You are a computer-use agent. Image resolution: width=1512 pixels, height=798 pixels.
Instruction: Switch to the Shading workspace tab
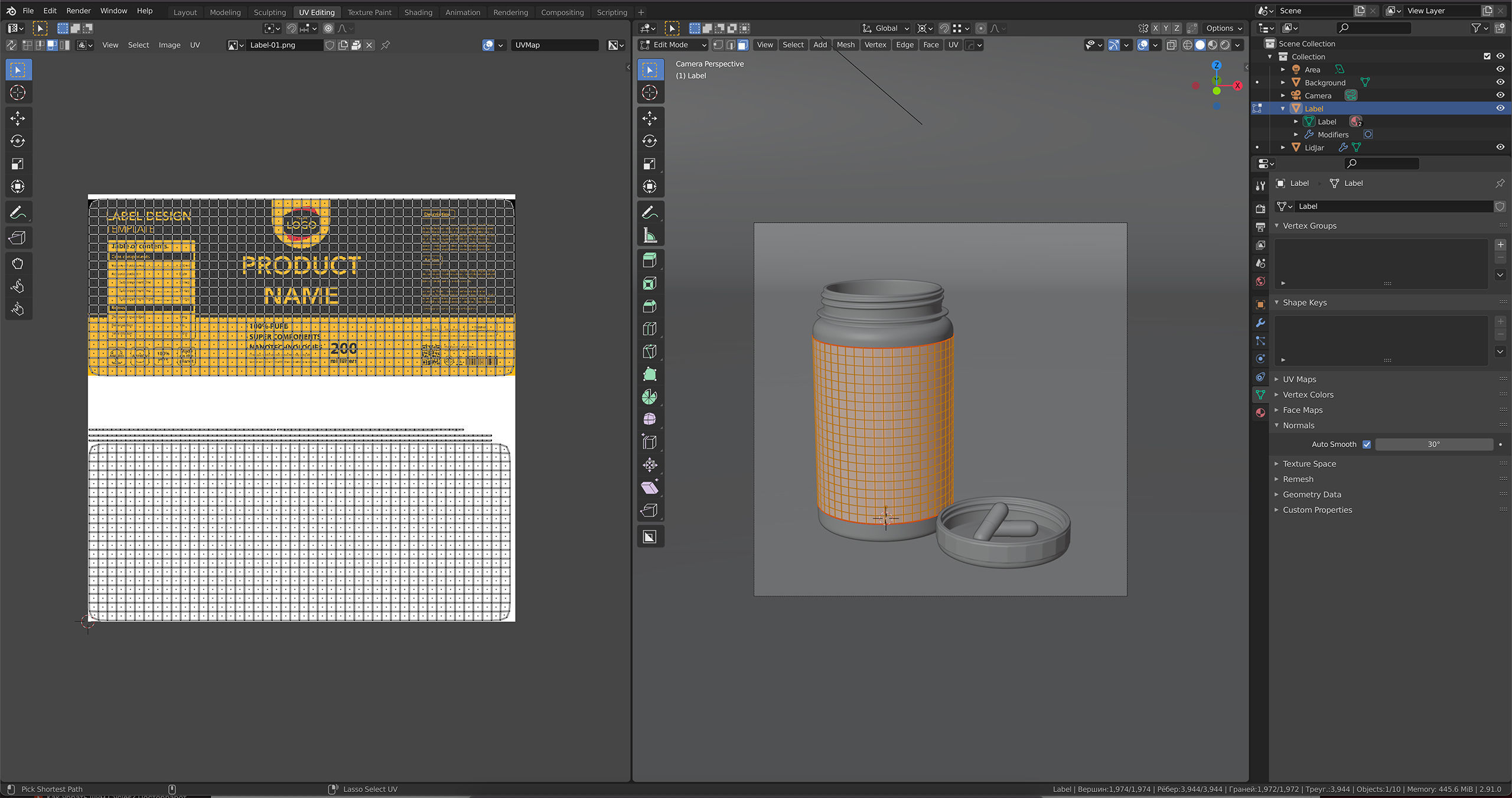[418, 12]
